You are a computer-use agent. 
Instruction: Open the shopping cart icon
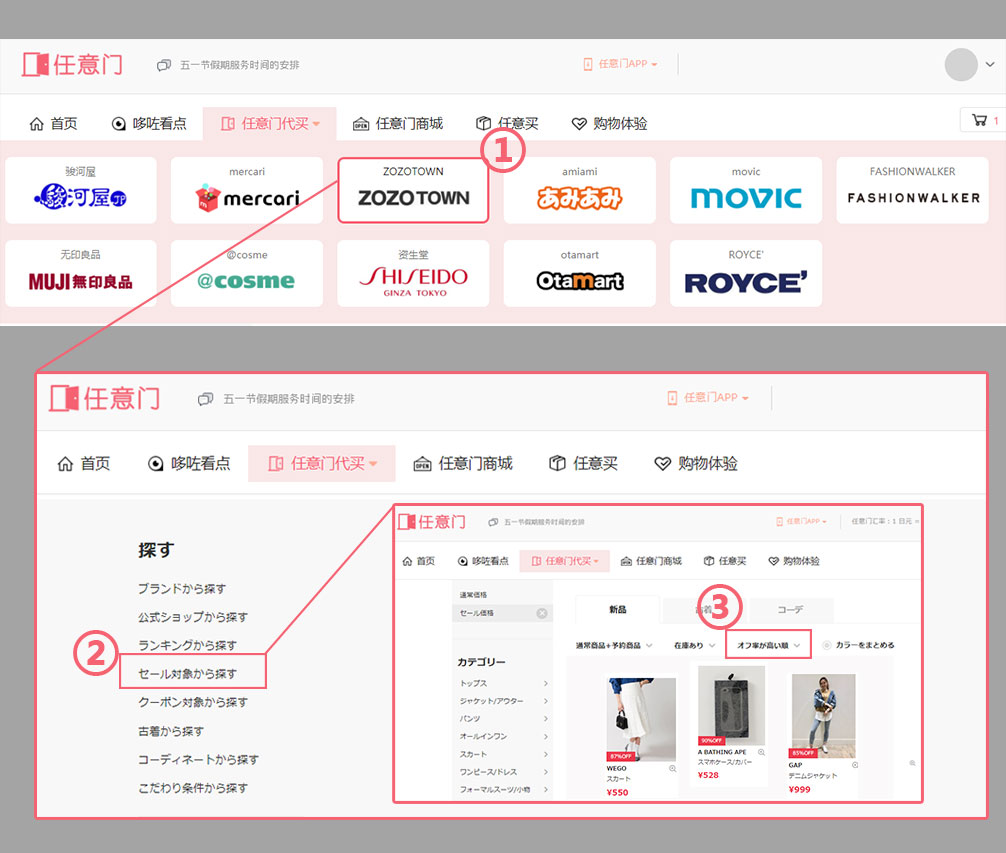[979, 120]
